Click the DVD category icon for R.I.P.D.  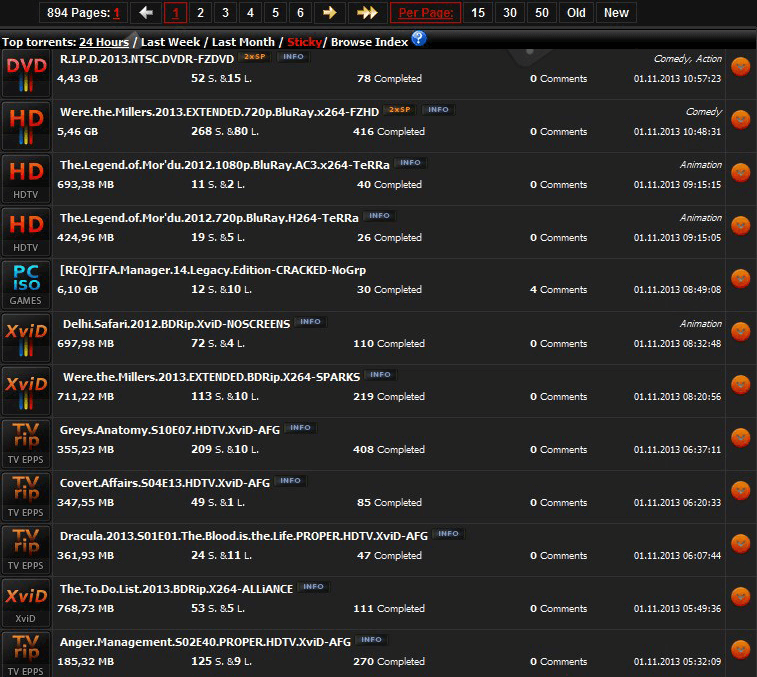tap(26, 73)
